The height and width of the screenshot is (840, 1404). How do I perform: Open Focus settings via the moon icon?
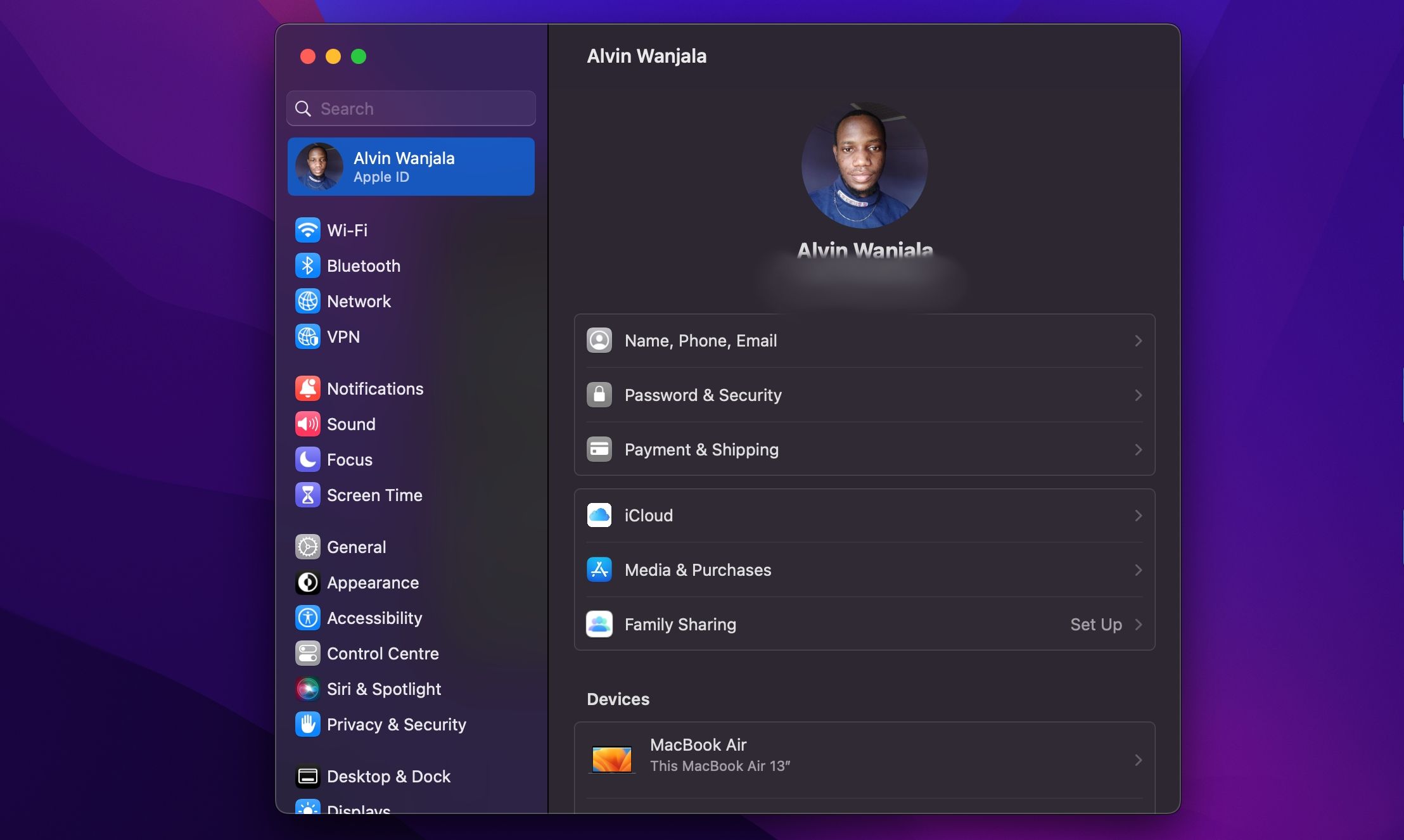(x=309, y=459)
